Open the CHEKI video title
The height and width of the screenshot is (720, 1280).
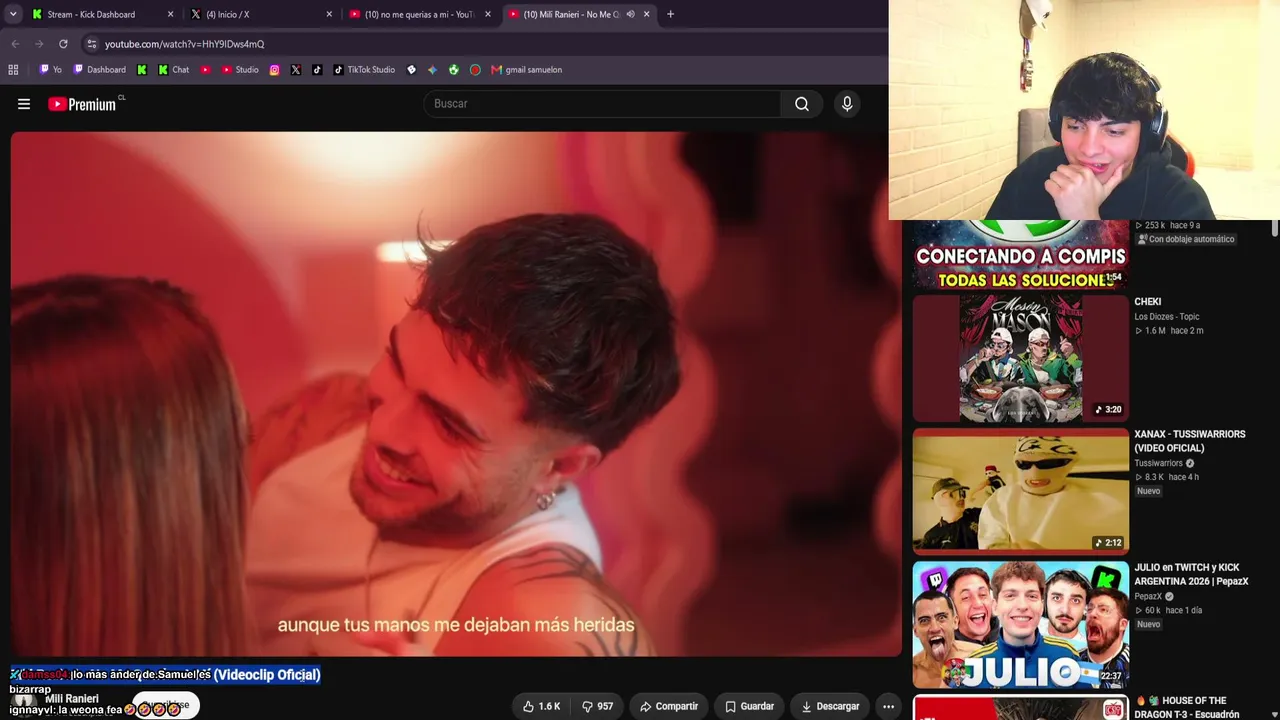[1147, 302]
